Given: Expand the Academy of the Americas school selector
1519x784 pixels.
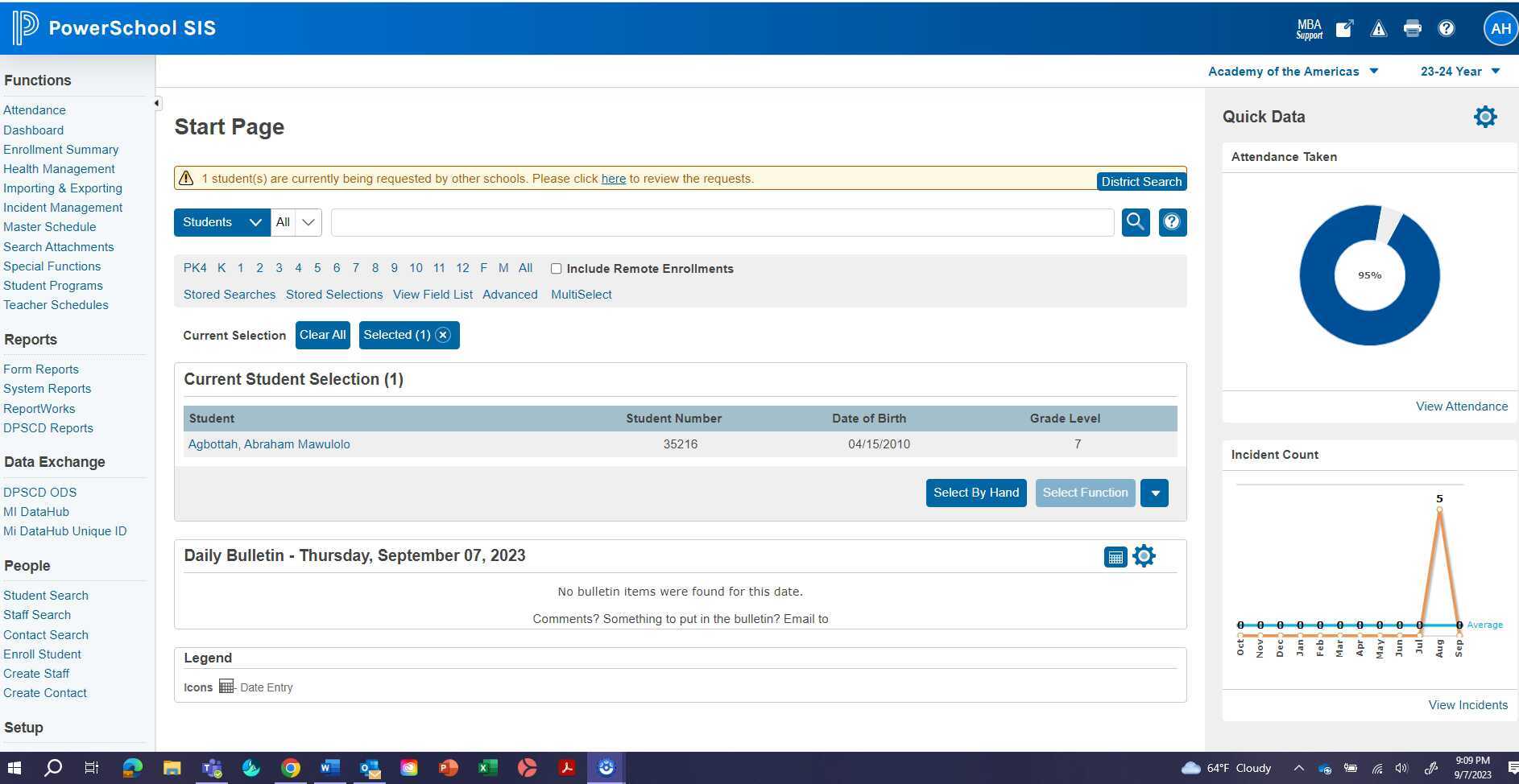Looking at the screenshot, I should click(1293, 72).
